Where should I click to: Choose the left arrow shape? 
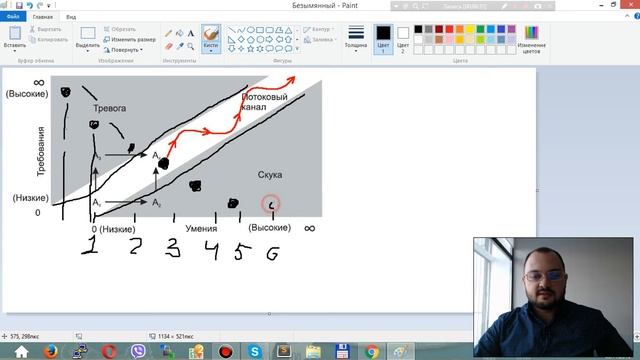pos(279,40)
